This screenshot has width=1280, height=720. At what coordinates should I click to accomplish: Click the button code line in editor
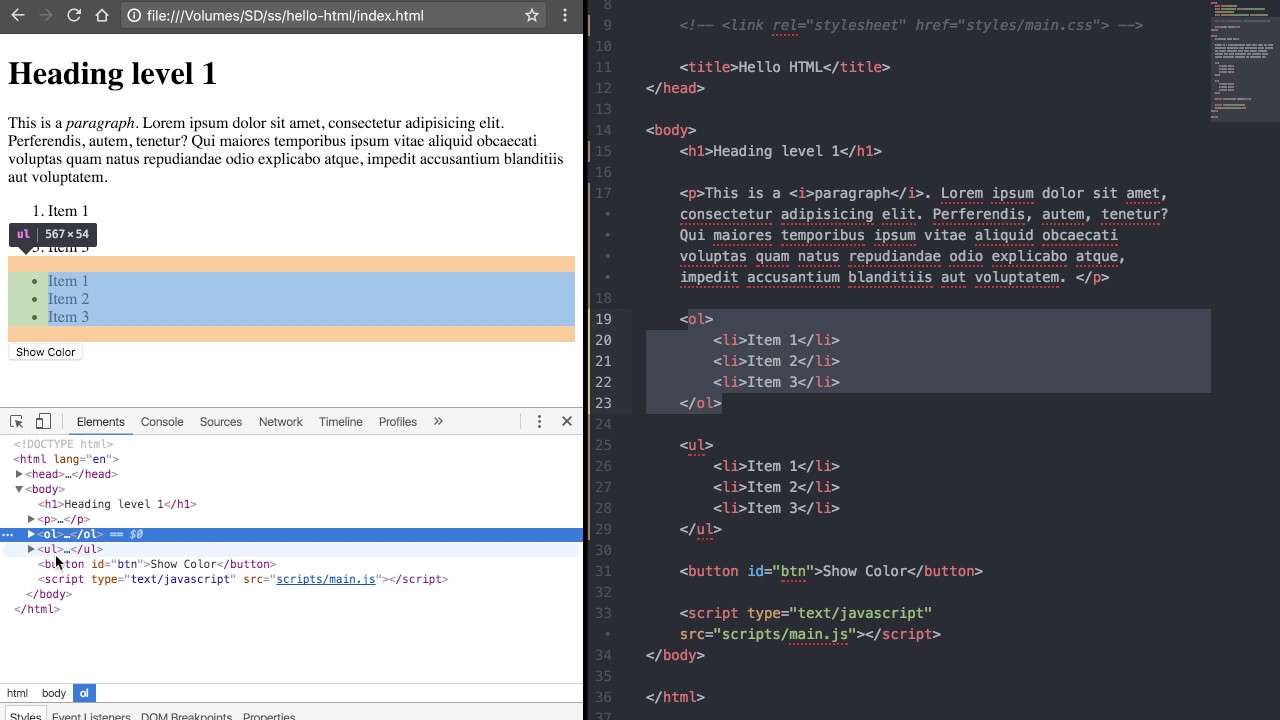click(x=831, y=571)
